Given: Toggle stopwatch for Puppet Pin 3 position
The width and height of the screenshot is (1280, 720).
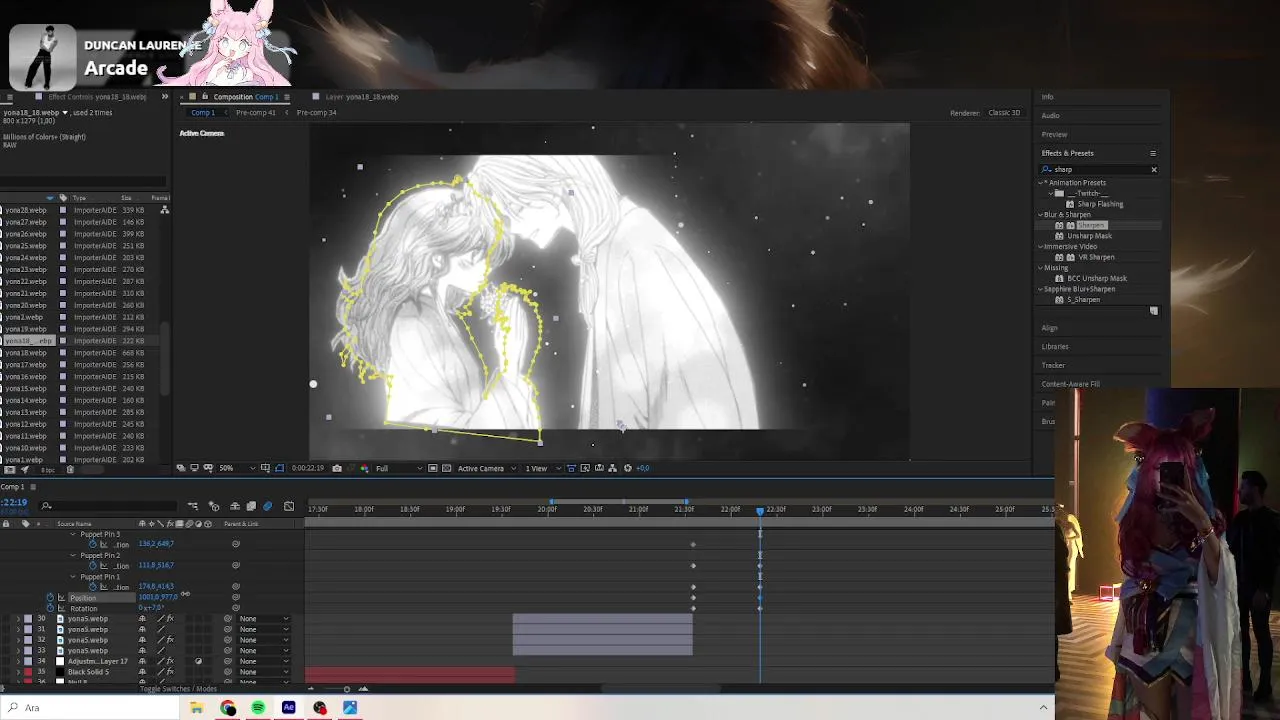Looking at the screenshot, I should point(93,544).
